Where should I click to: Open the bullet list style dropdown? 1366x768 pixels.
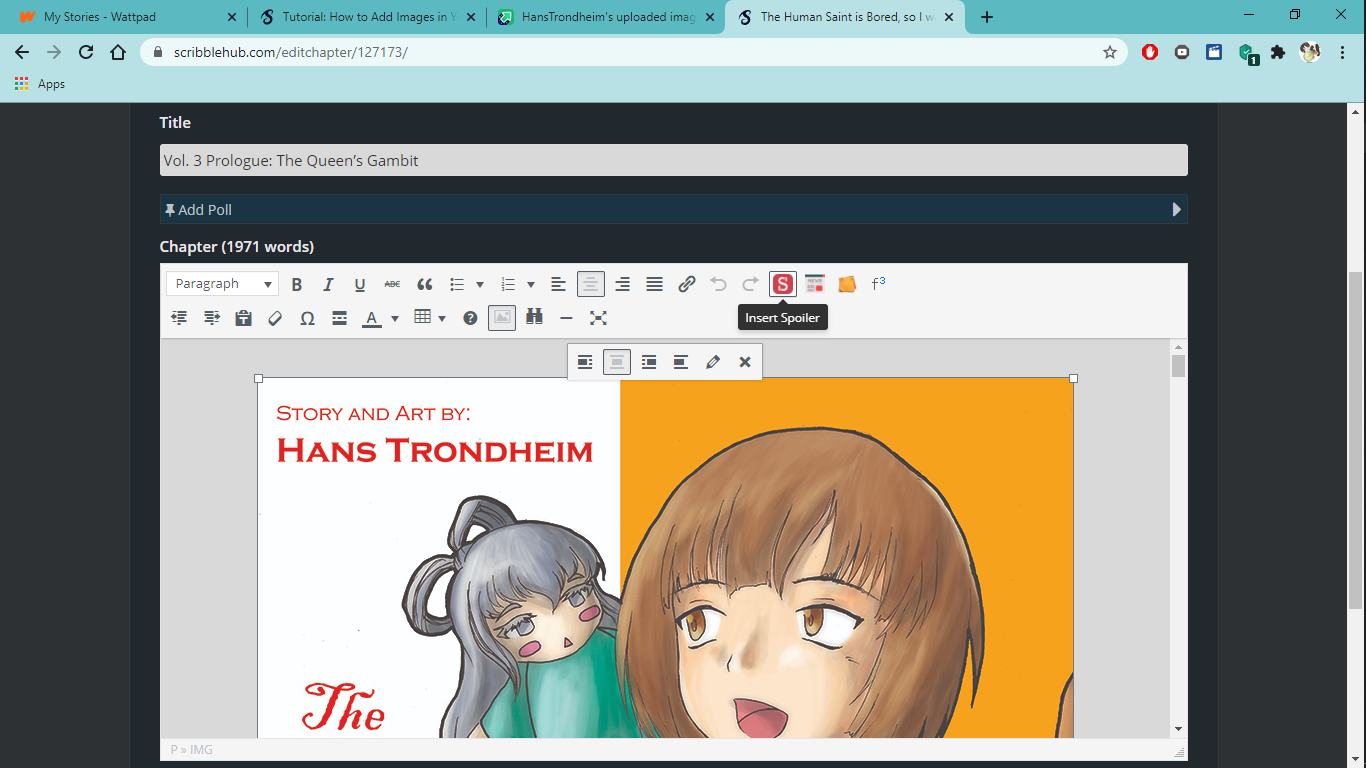480,284
